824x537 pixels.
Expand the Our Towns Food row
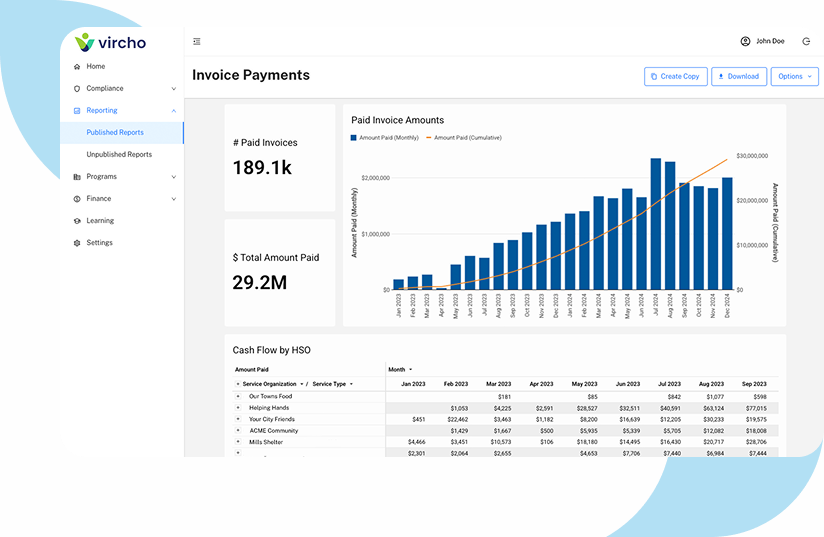238,396
